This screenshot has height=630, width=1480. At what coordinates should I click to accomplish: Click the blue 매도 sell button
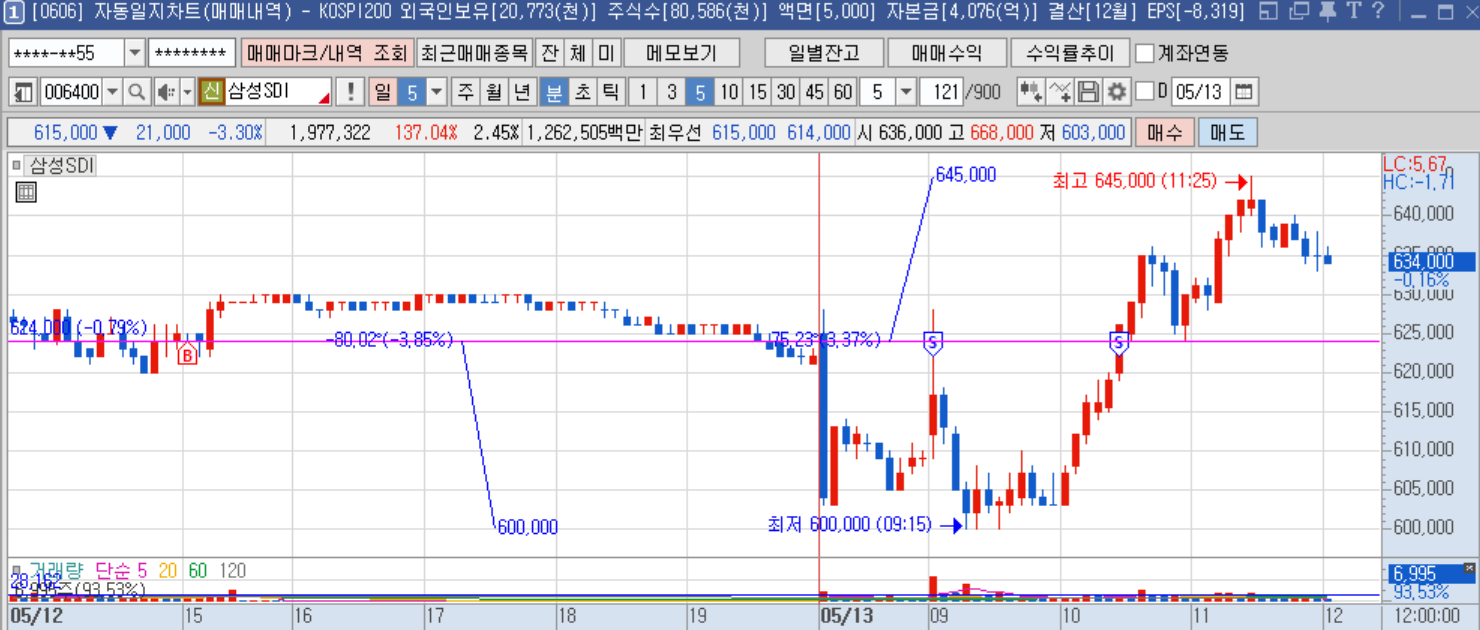tap(1227, 133)
